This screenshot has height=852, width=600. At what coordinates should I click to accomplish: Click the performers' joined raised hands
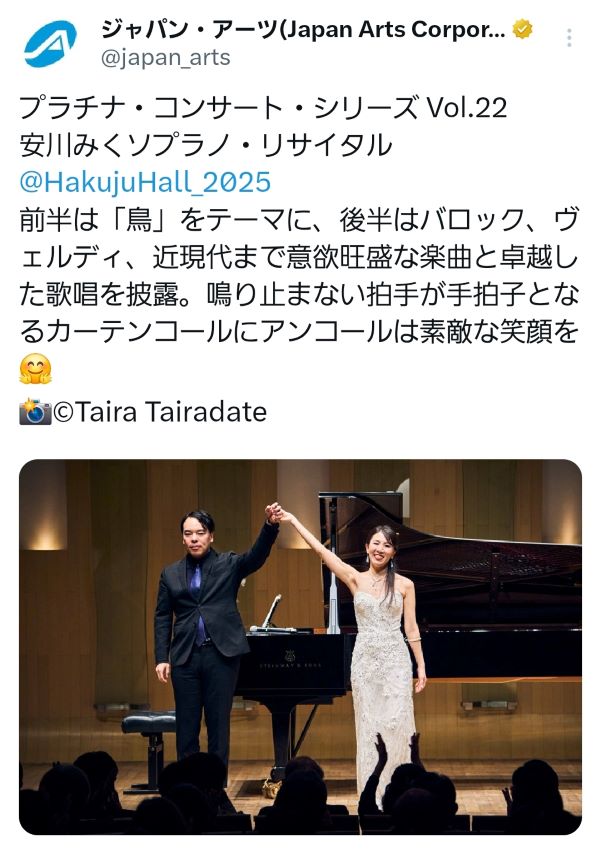coord(274,512)
